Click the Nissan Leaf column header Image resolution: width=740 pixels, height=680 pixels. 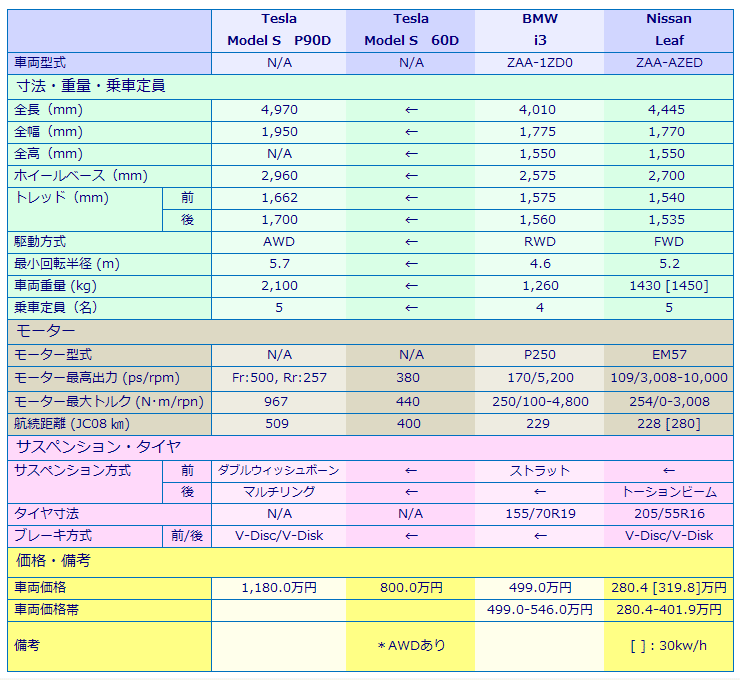669,30
